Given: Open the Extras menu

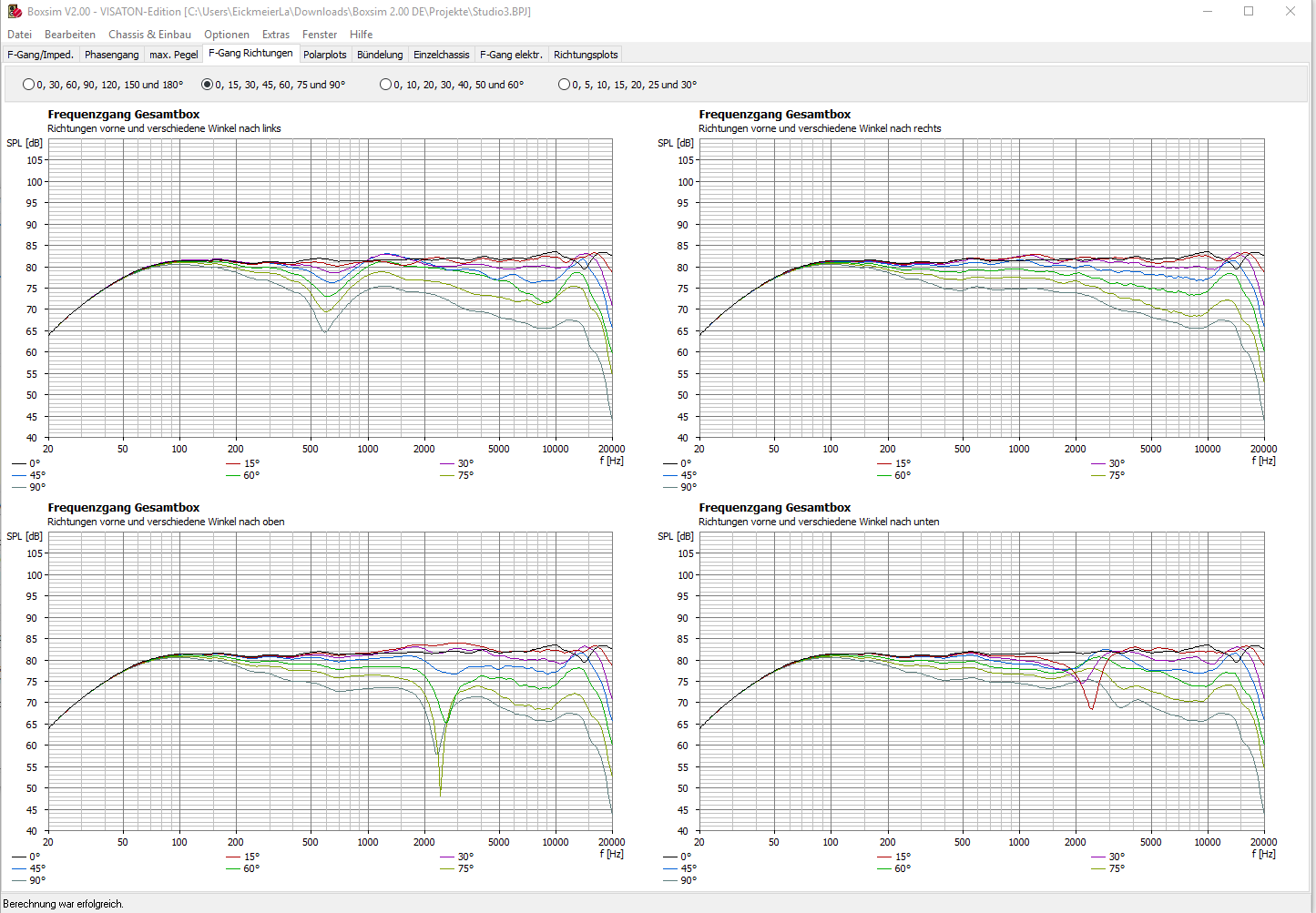Looking at the screenshot, I should point(276,35).
